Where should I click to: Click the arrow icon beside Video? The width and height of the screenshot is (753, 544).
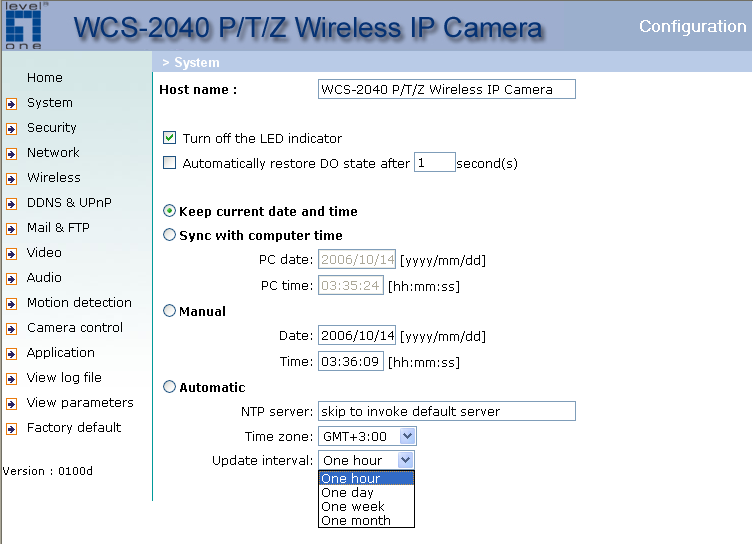(11, 254)
